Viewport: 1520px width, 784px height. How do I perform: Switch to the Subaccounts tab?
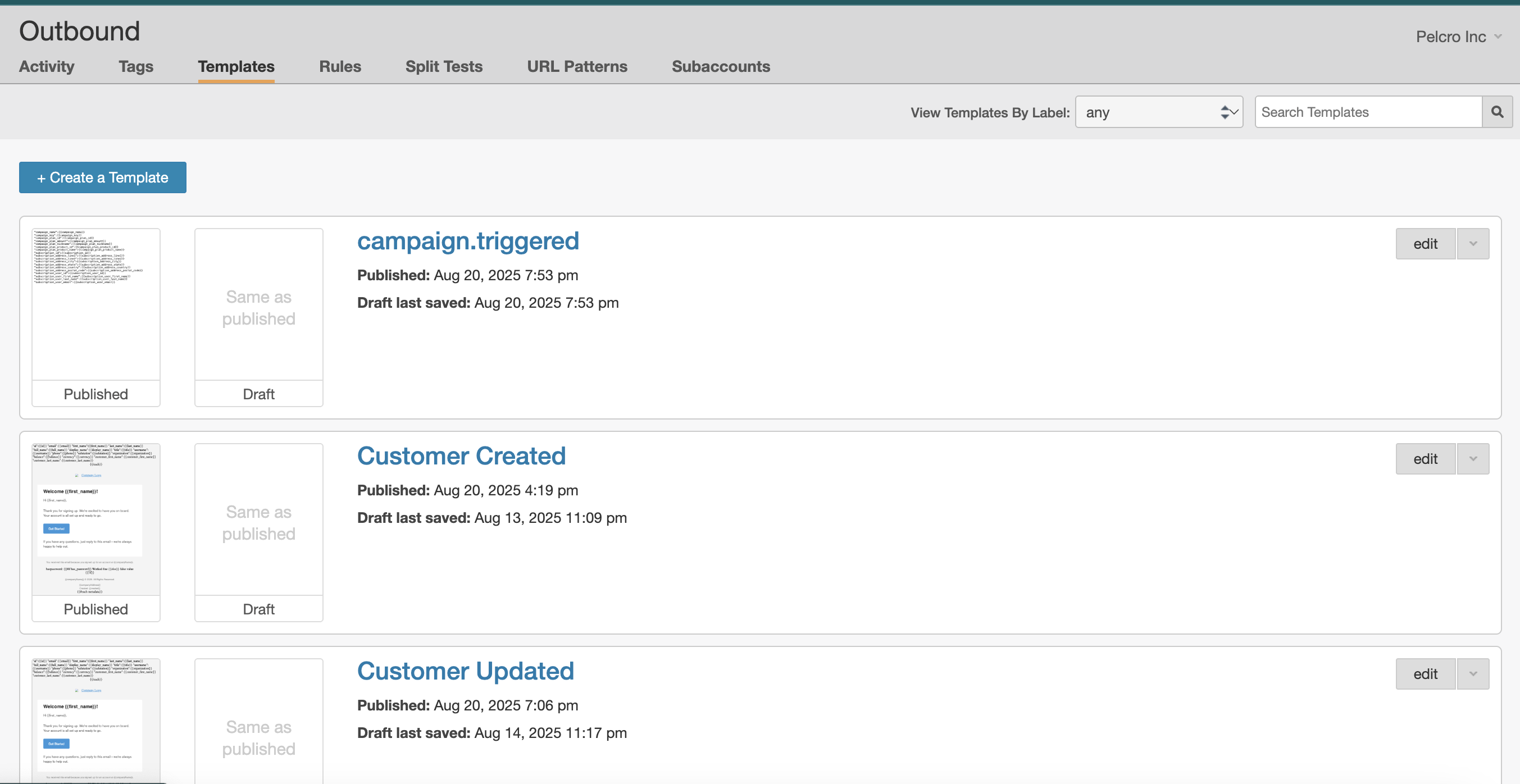[721, 67]
